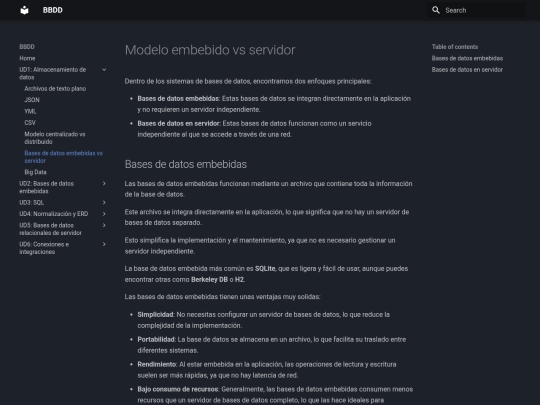The width and height of the screenshot is (540, 405).
Task: Expand the UD3: SQL chevron
Action: [104, 202]
